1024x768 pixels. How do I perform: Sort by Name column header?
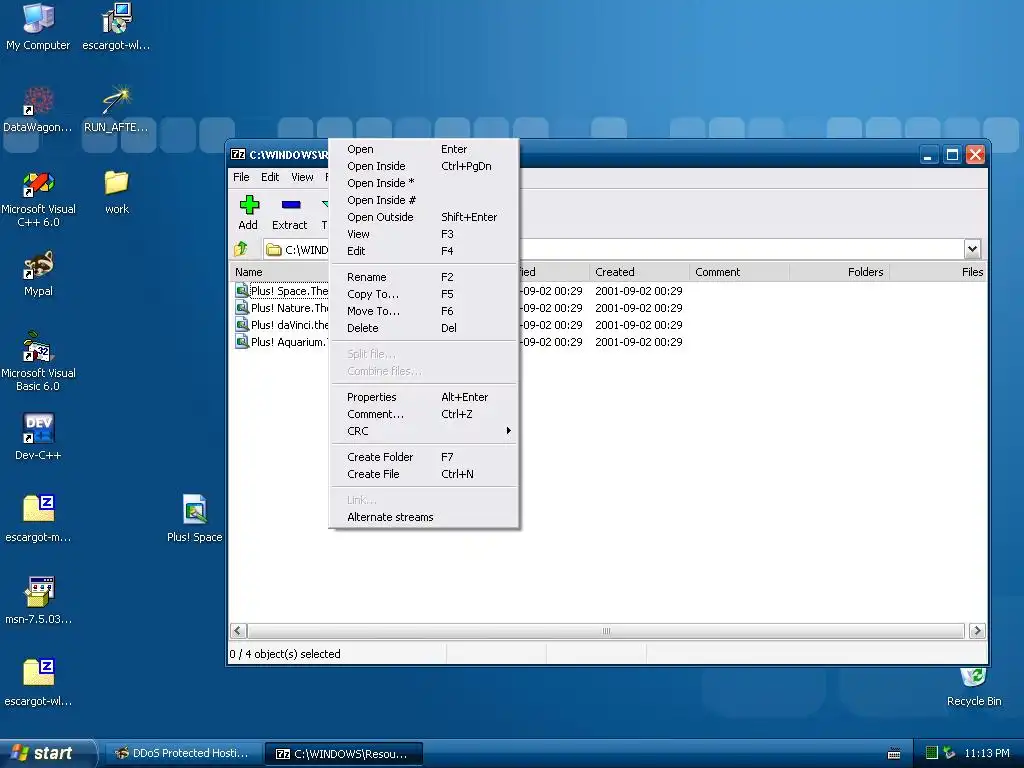coord(279,272)
